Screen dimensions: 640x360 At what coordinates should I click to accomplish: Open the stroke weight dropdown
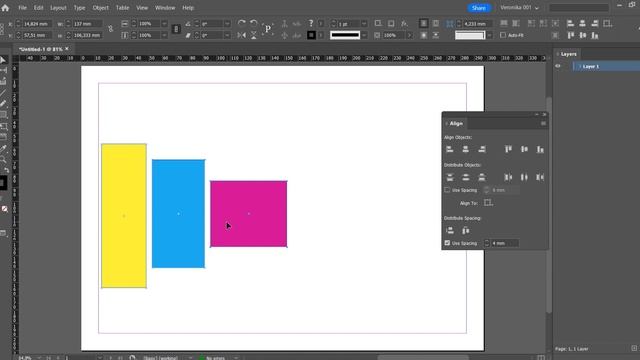point(364,24)
